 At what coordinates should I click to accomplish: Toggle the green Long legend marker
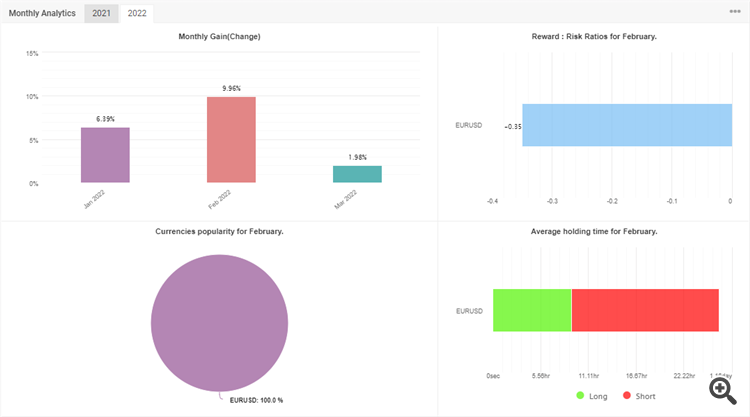pos(580,395)
